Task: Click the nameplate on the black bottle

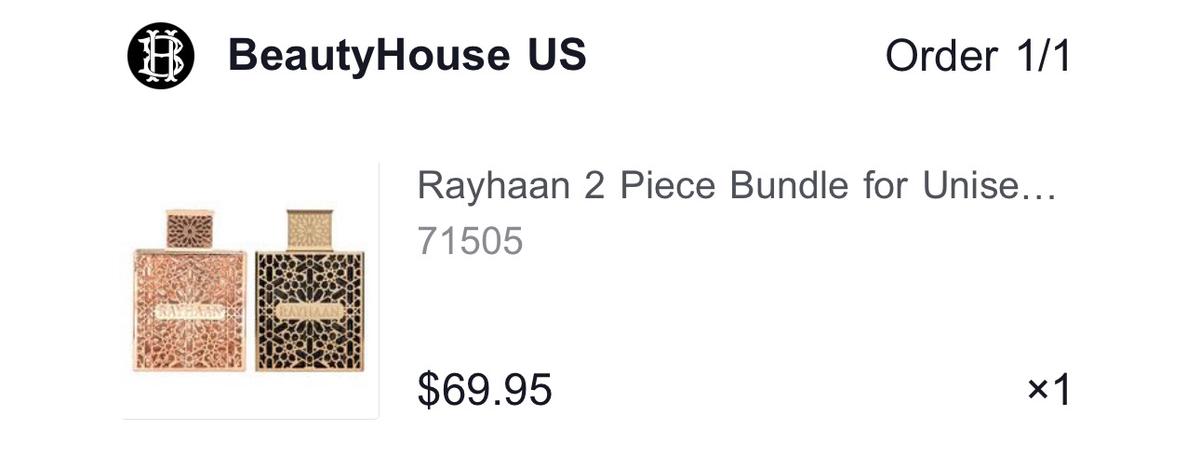Action: tap(308, 311)
